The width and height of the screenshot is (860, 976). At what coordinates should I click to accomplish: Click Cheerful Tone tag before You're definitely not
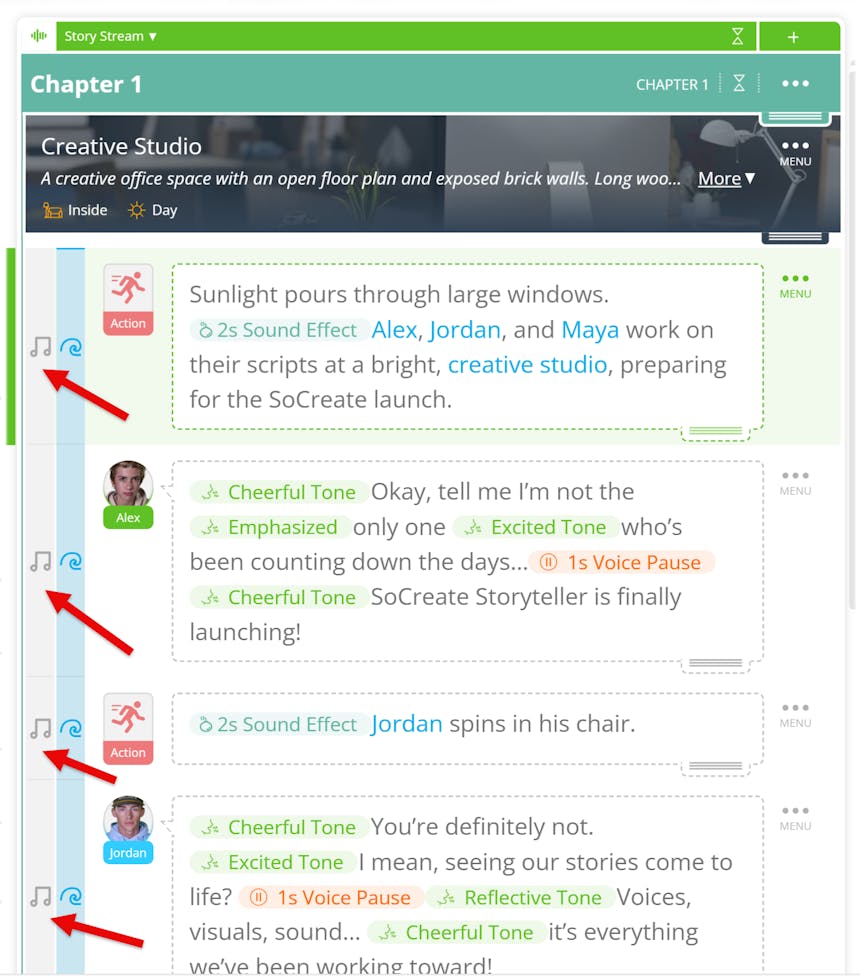(279, 827)
